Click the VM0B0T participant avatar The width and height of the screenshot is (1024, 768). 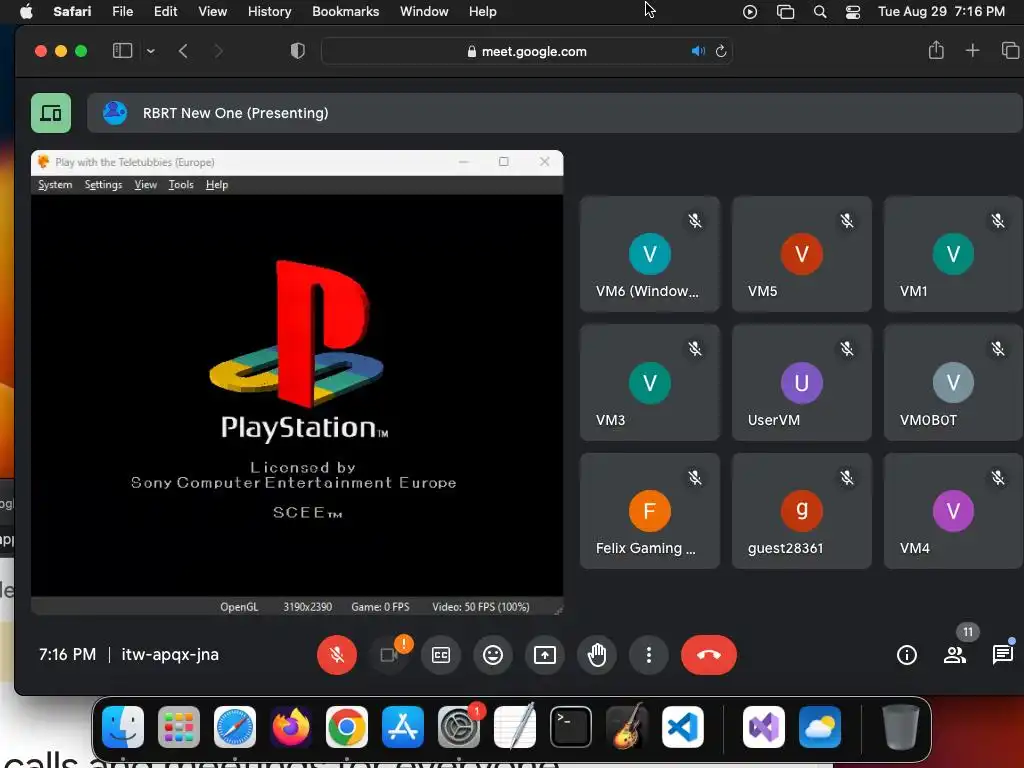tap(953, 383)
